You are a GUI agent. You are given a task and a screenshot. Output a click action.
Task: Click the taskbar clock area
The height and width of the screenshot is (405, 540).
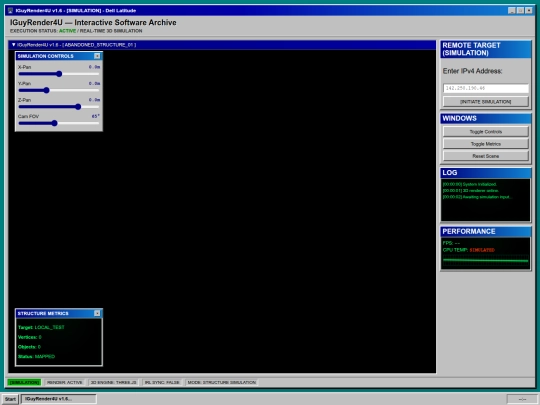[522, 399]
